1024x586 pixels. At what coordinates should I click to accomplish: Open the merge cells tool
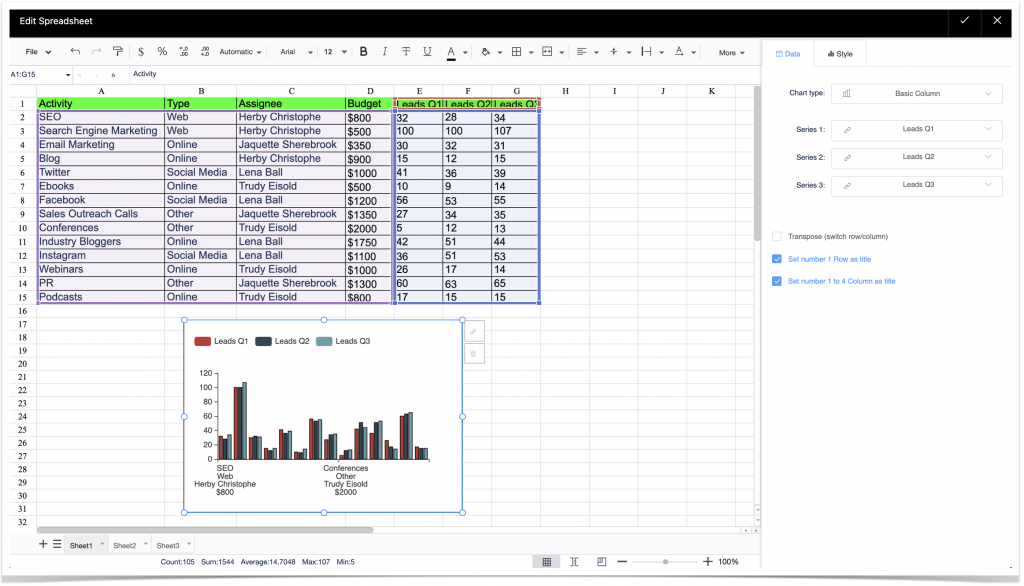[x=546, y=51]
